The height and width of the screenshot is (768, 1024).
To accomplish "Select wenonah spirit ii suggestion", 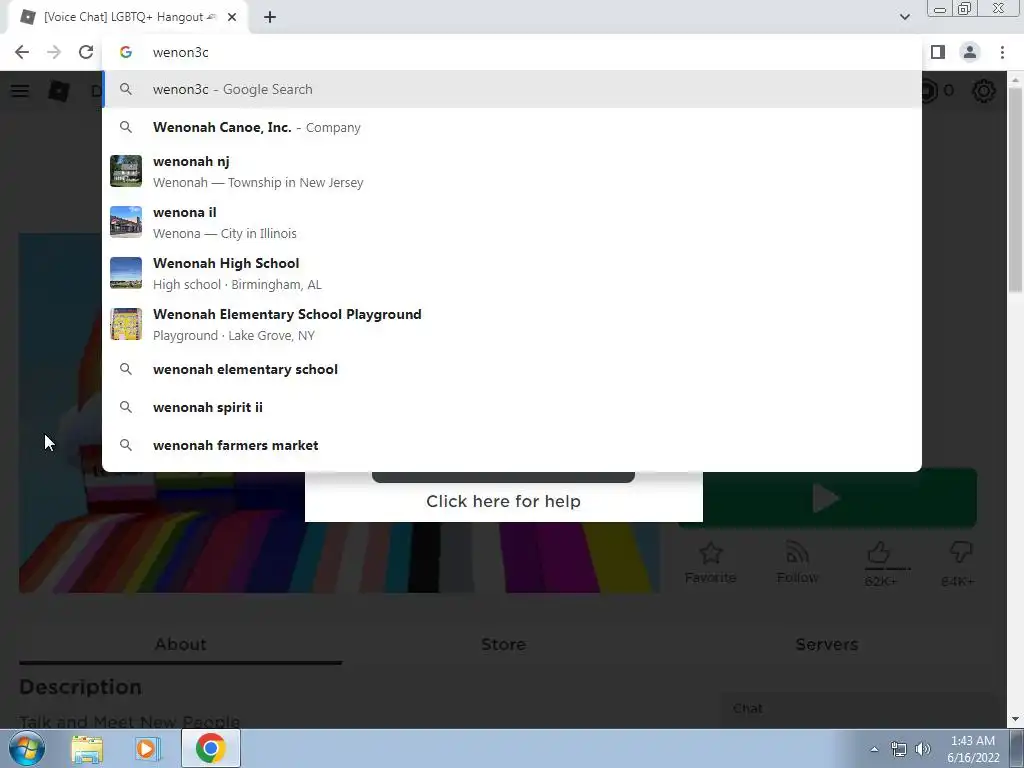I will [512, 407].
